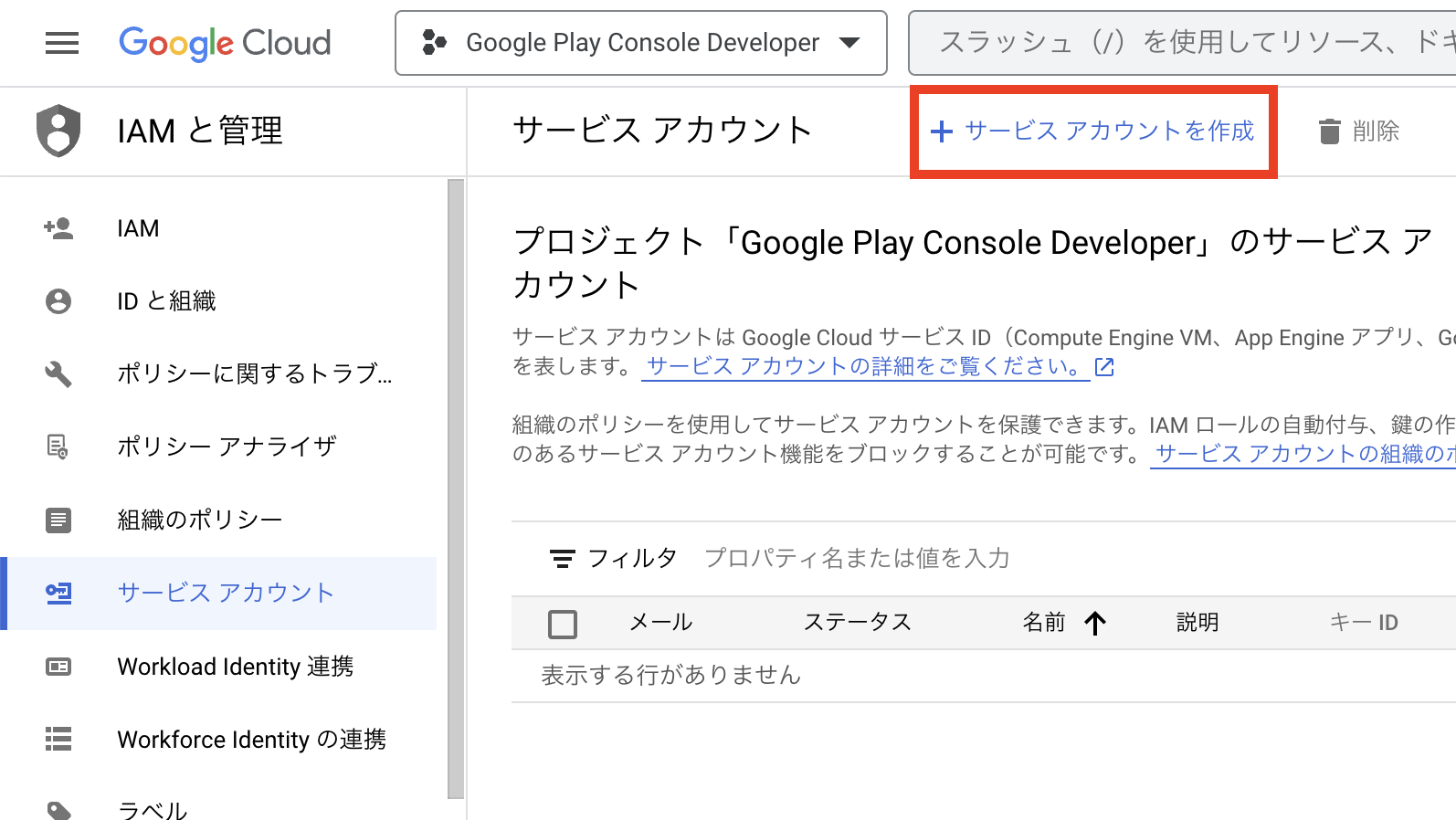
Task: Open Workload Identity 連携
Action: 218,667
